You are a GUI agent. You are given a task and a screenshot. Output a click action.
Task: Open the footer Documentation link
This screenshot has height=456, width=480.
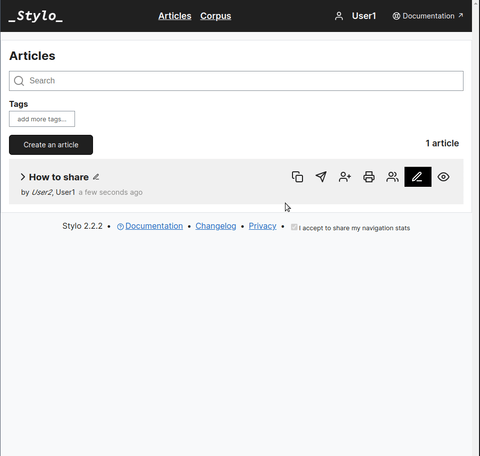pyautogui.click(x=154, y=226)
